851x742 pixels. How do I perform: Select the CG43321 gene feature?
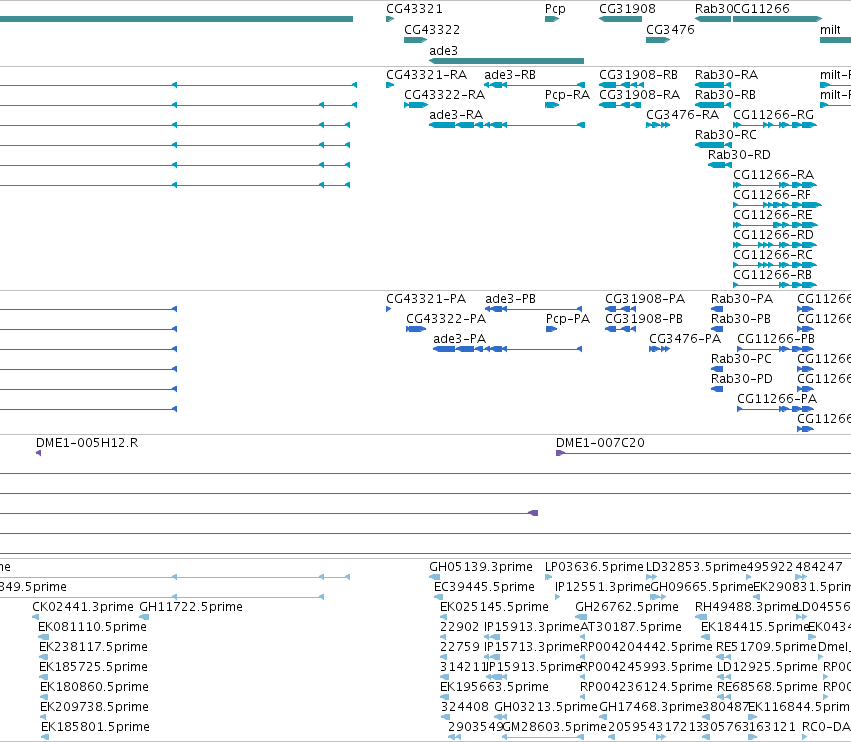pyautogui.click(x=390, y=19)
